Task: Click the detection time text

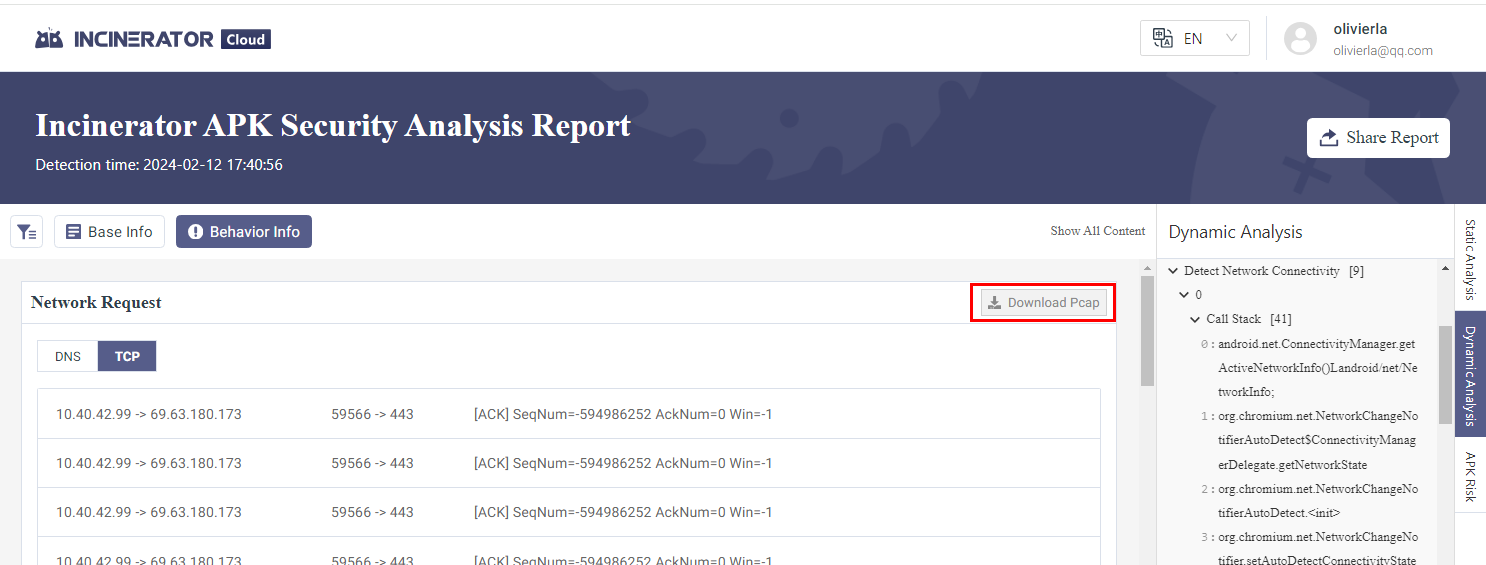Action: point(159,165)
